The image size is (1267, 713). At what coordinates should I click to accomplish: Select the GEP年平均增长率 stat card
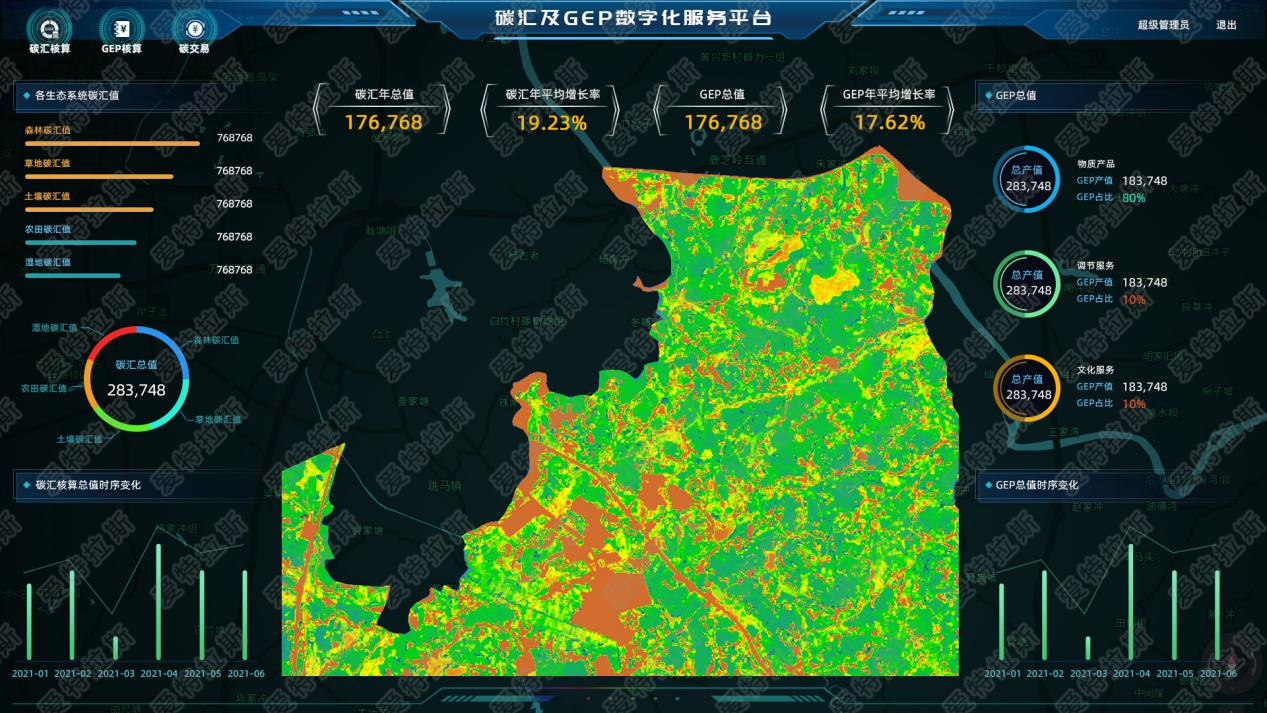pyautogui.click(x=888, y=110)
